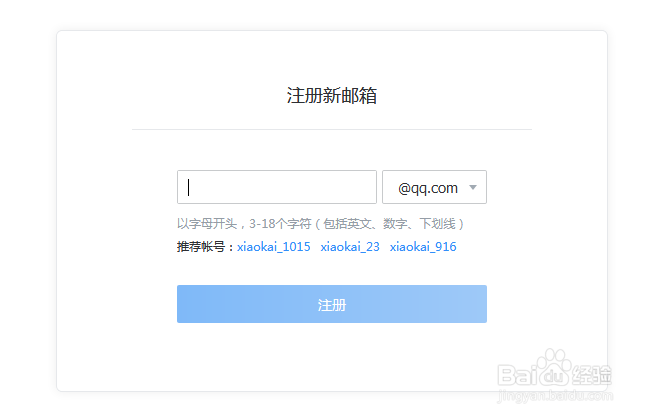This screenshot has height=418, width=649.
Task: Select suggested account xiaokai_1015
Action: click(274, 247)
